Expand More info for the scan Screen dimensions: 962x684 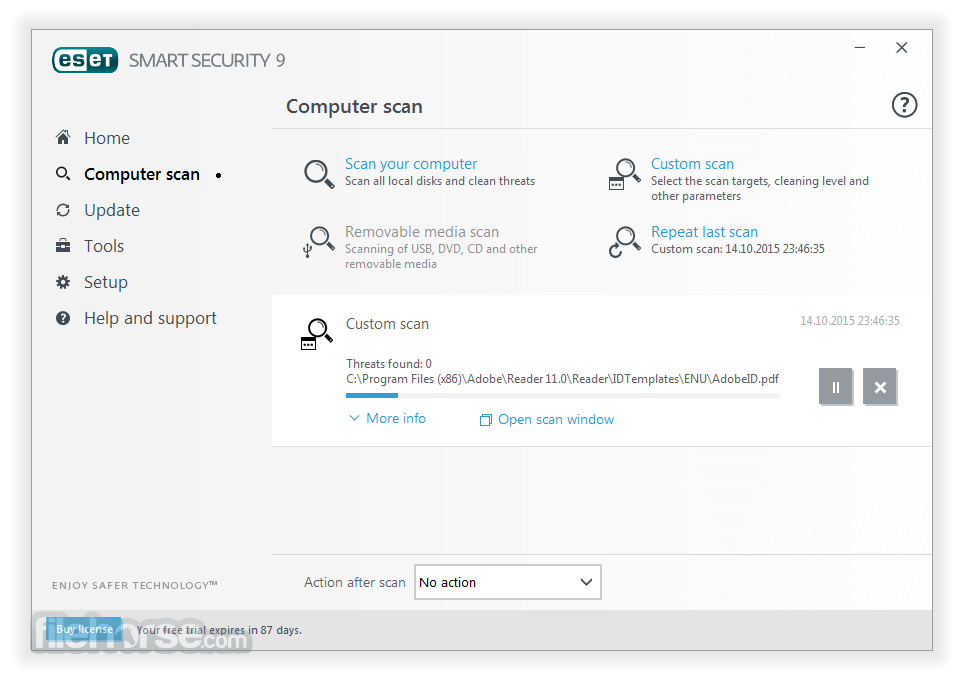[388, 418]
